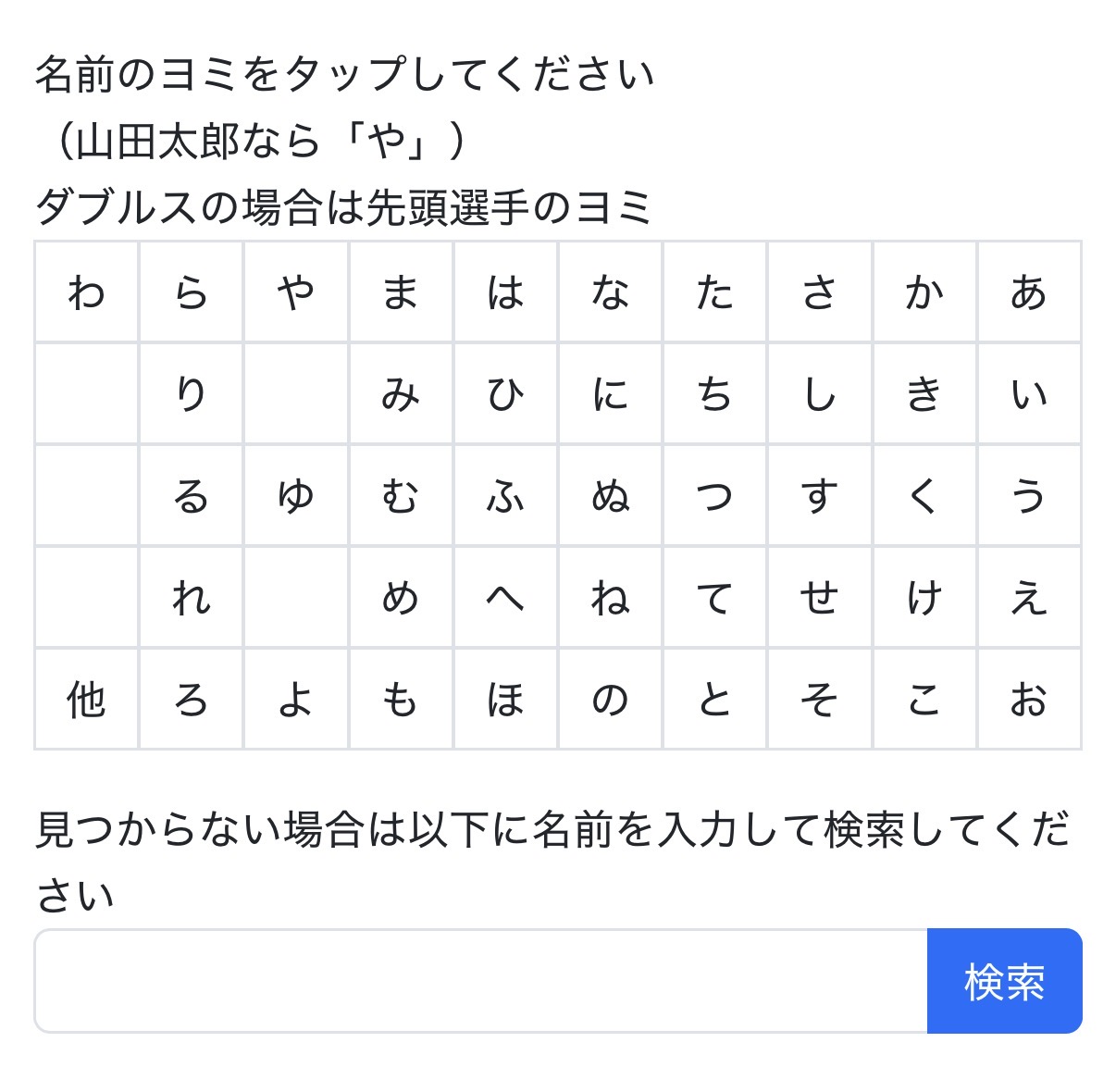This screenshot has height=1092, width=1116.
Task: Click the name search input field
Action: [481, 981]
